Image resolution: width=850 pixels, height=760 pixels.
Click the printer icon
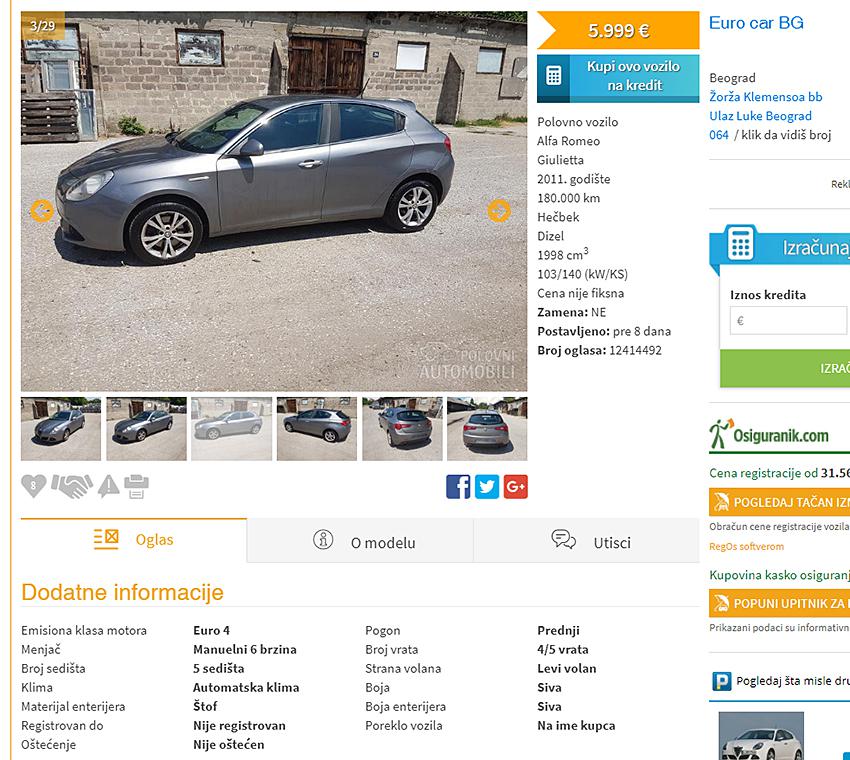(136, 486)
